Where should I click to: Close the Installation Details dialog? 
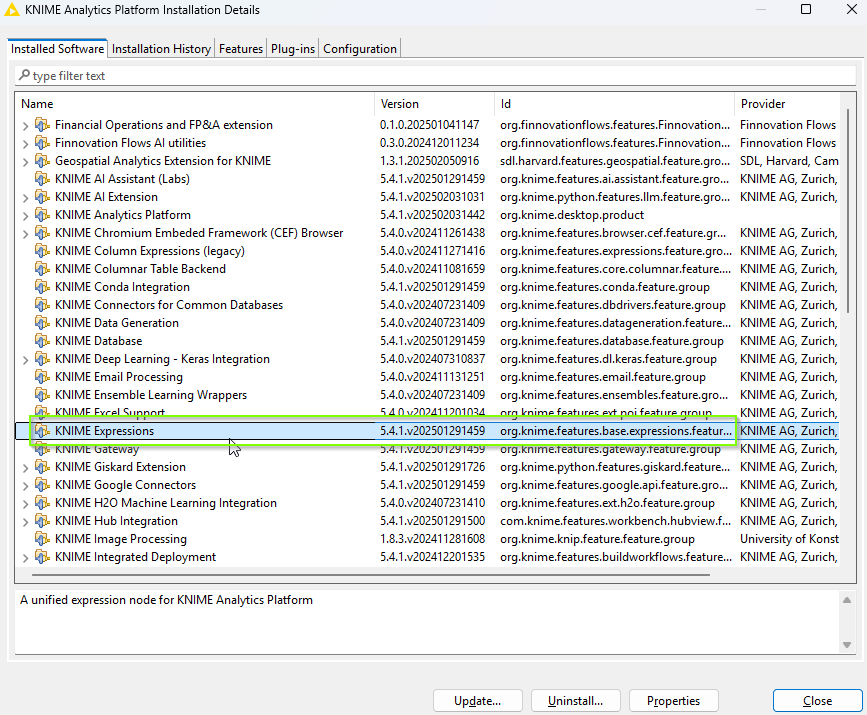pyautogui.click(x=817, y=701)
